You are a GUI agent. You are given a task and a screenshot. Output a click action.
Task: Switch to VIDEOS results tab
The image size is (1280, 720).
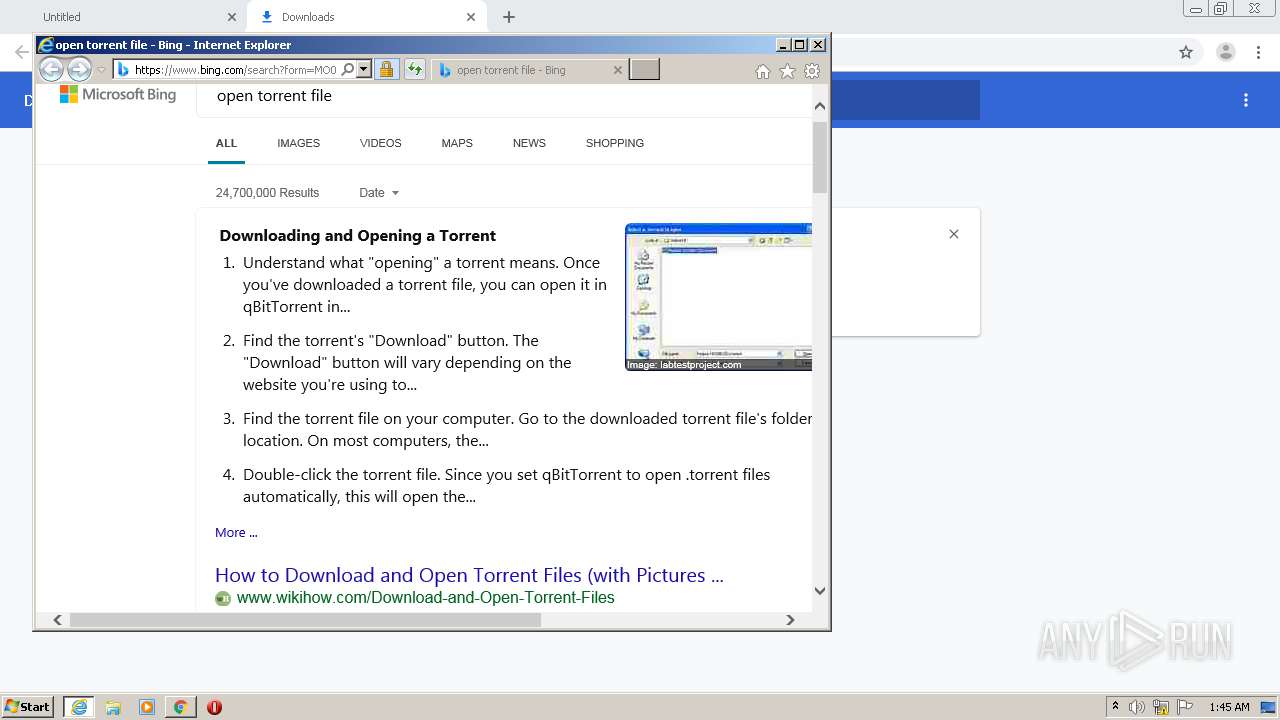coord(381,143)
